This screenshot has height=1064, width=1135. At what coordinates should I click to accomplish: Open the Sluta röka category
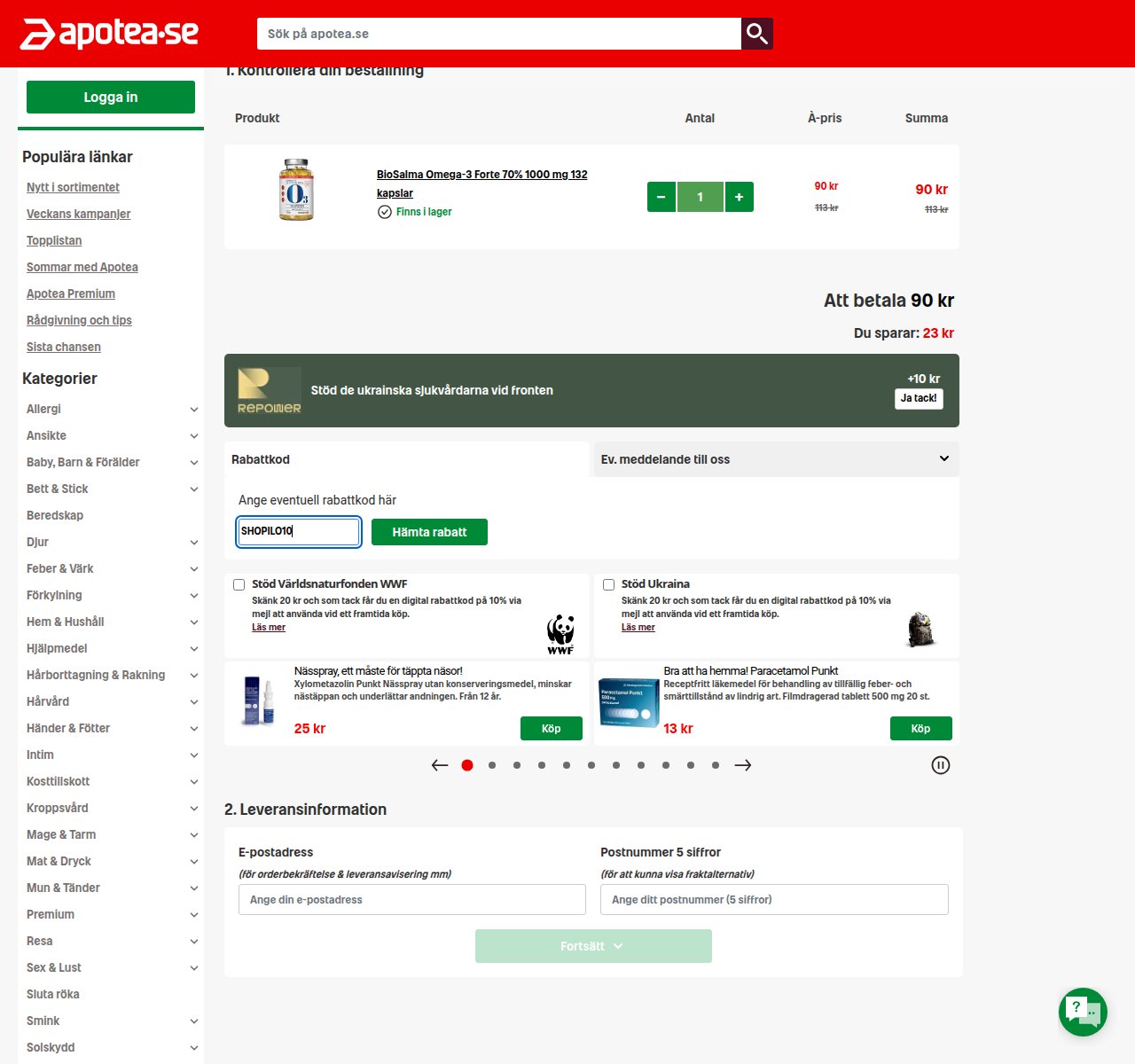pyautogui.click(x=53, y=994)
